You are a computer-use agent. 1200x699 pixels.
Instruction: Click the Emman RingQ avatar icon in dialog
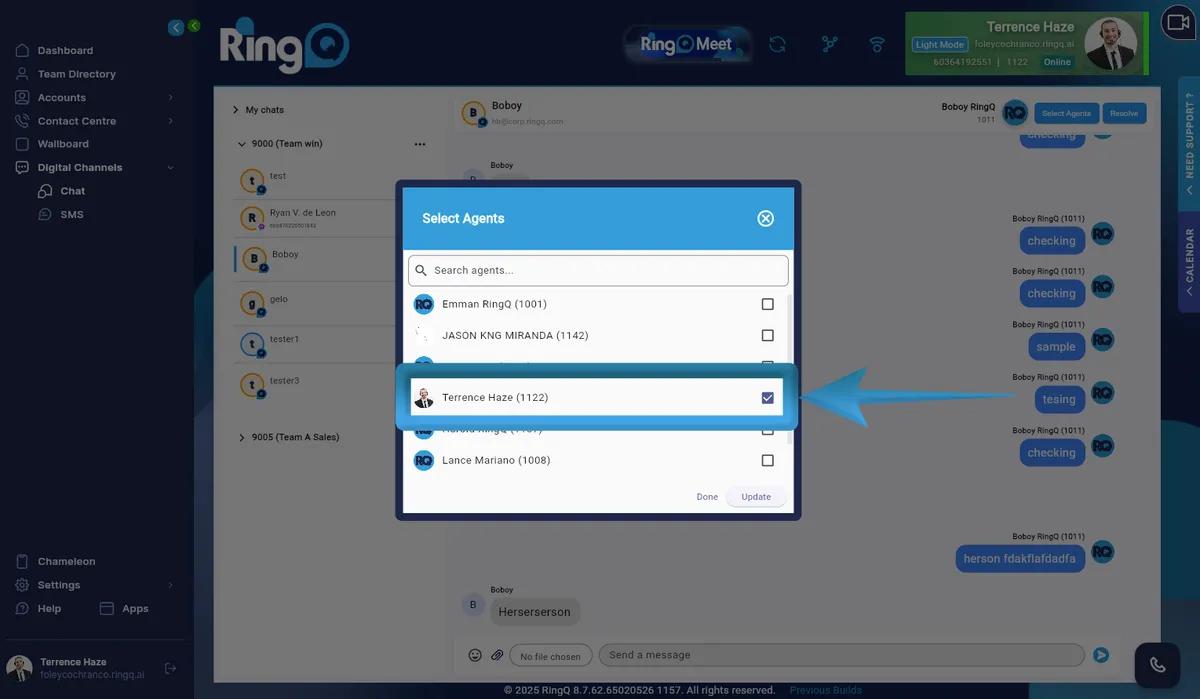[x=424, y=304]
